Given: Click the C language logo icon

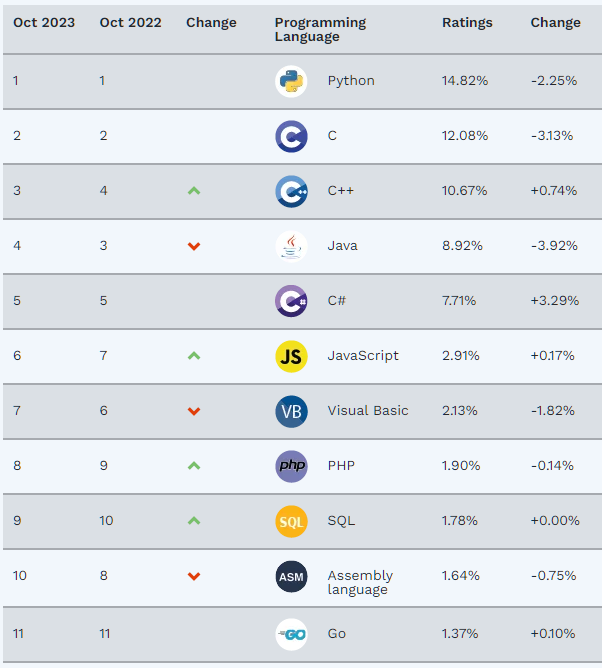Looking at the screenshot, I should 291,136.
